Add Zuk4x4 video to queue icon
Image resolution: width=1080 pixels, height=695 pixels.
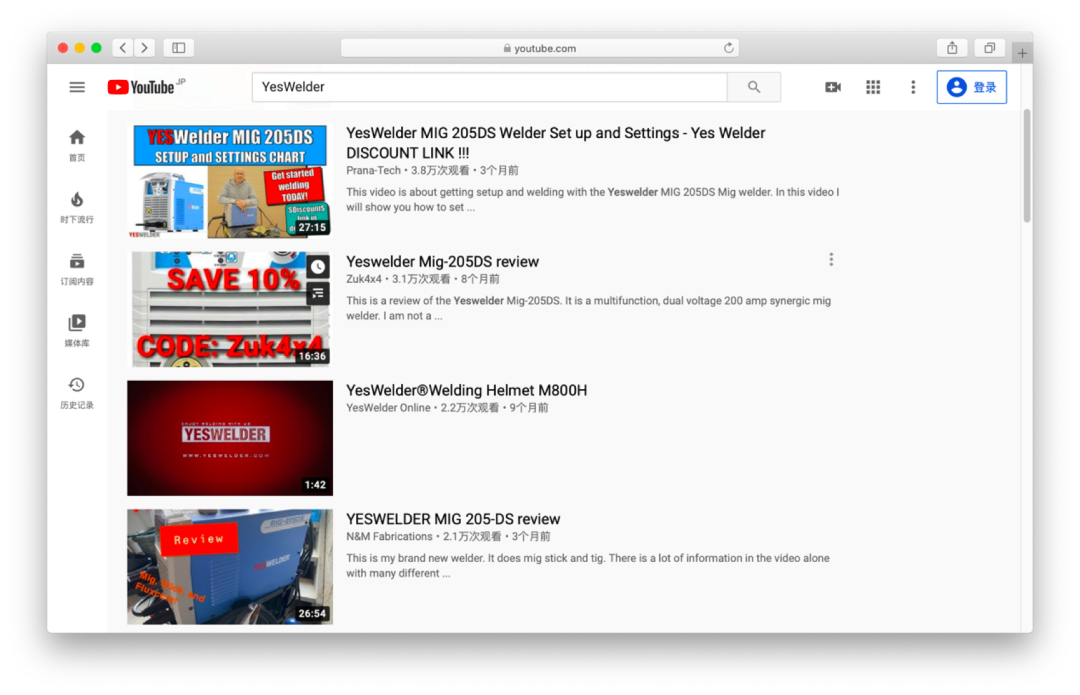[x=318, y=294]
